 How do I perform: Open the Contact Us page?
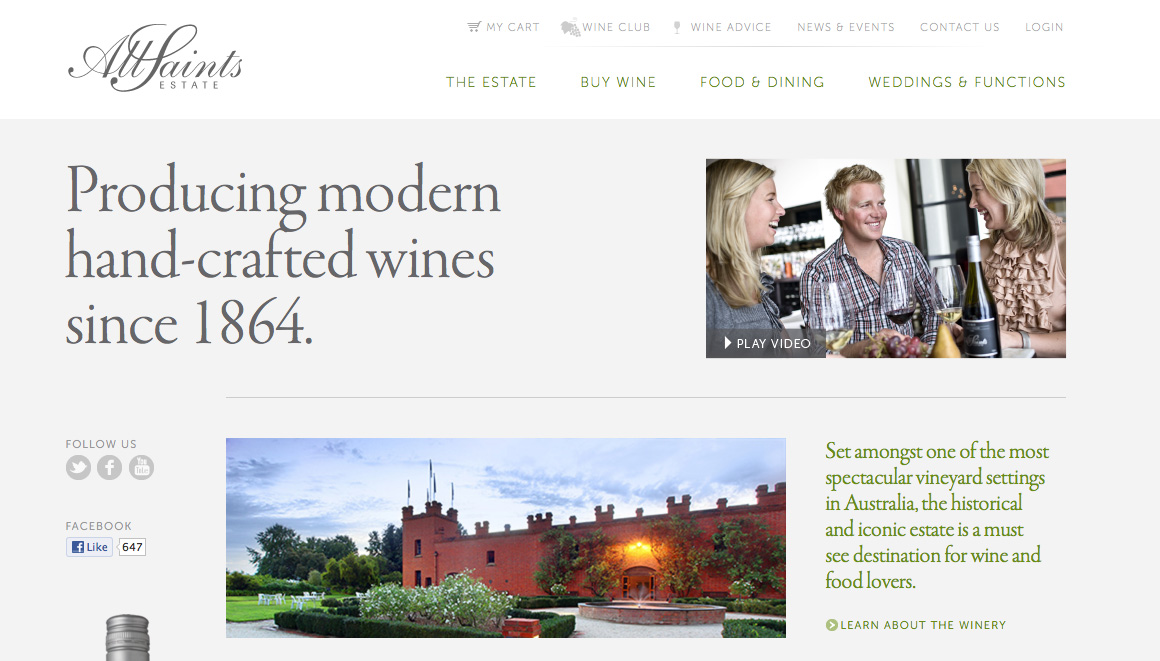[960, 27]
